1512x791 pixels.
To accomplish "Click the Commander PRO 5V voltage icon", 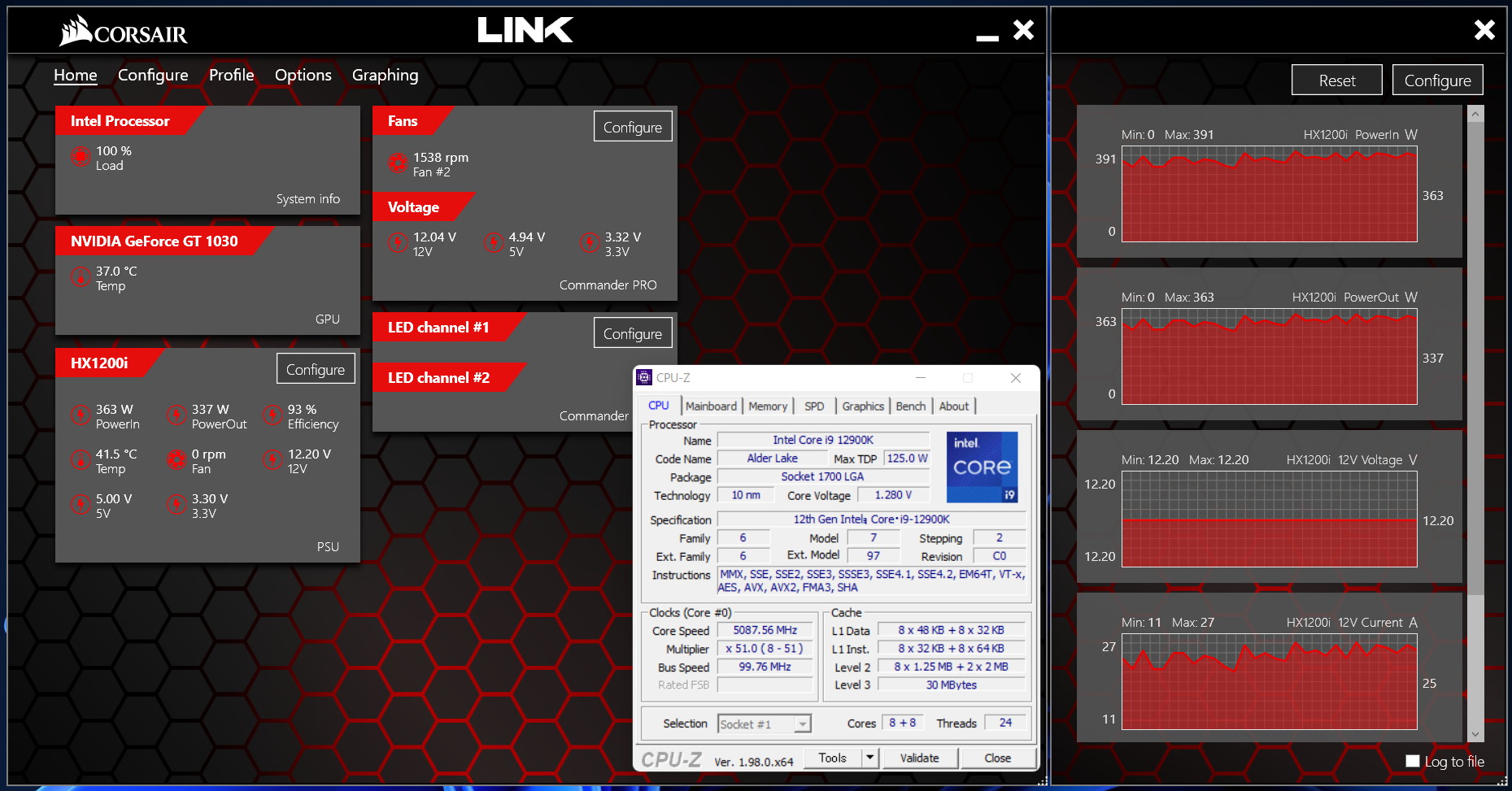I will (493, 242).
